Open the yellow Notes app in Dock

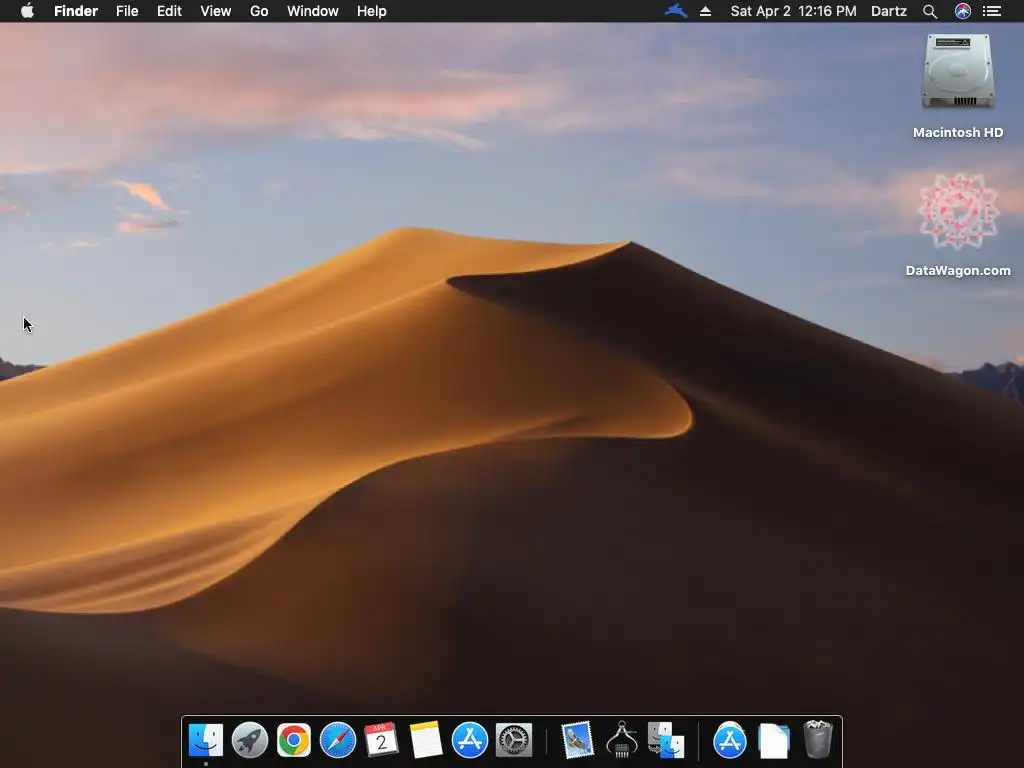click(426, 740)
